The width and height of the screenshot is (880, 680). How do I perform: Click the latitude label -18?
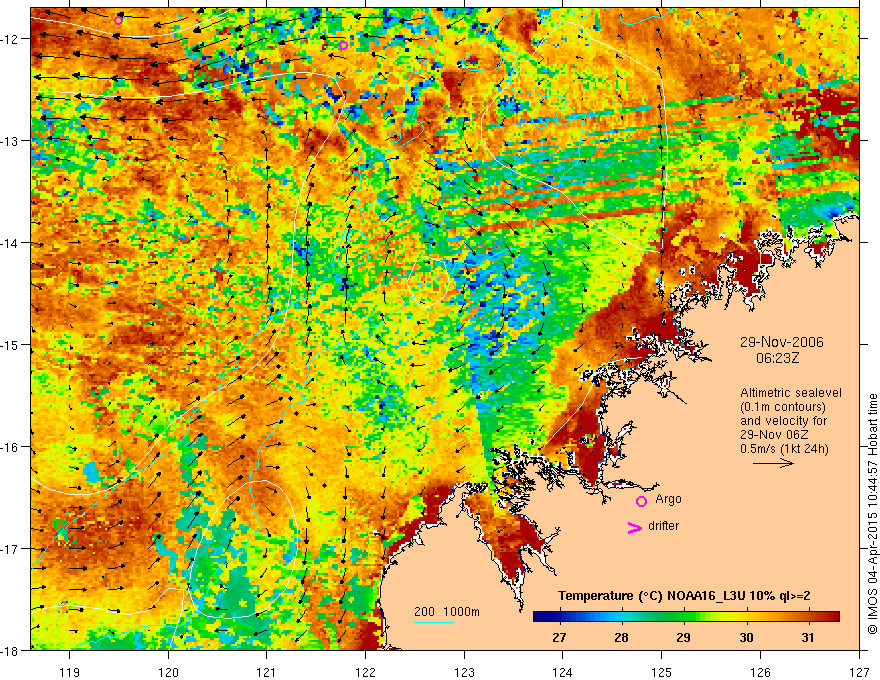pos(11,650)
